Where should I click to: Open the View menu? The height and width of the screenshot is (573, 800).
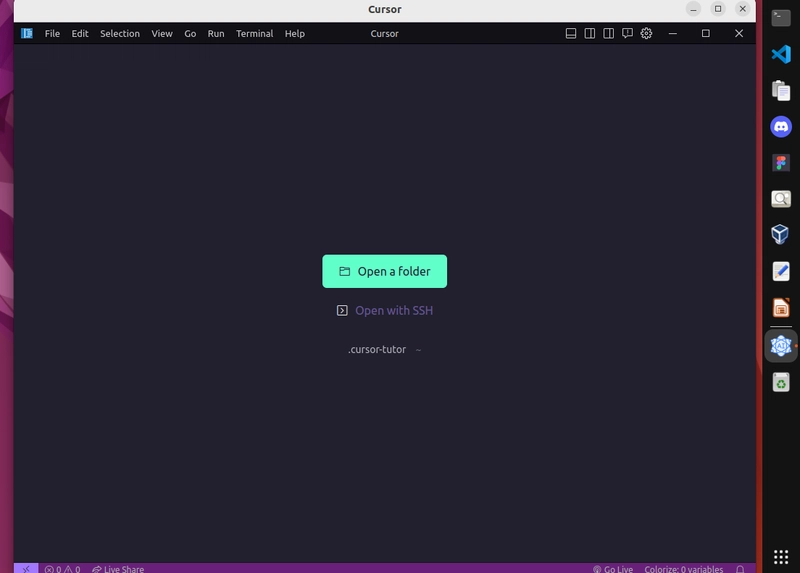(162, 33)
